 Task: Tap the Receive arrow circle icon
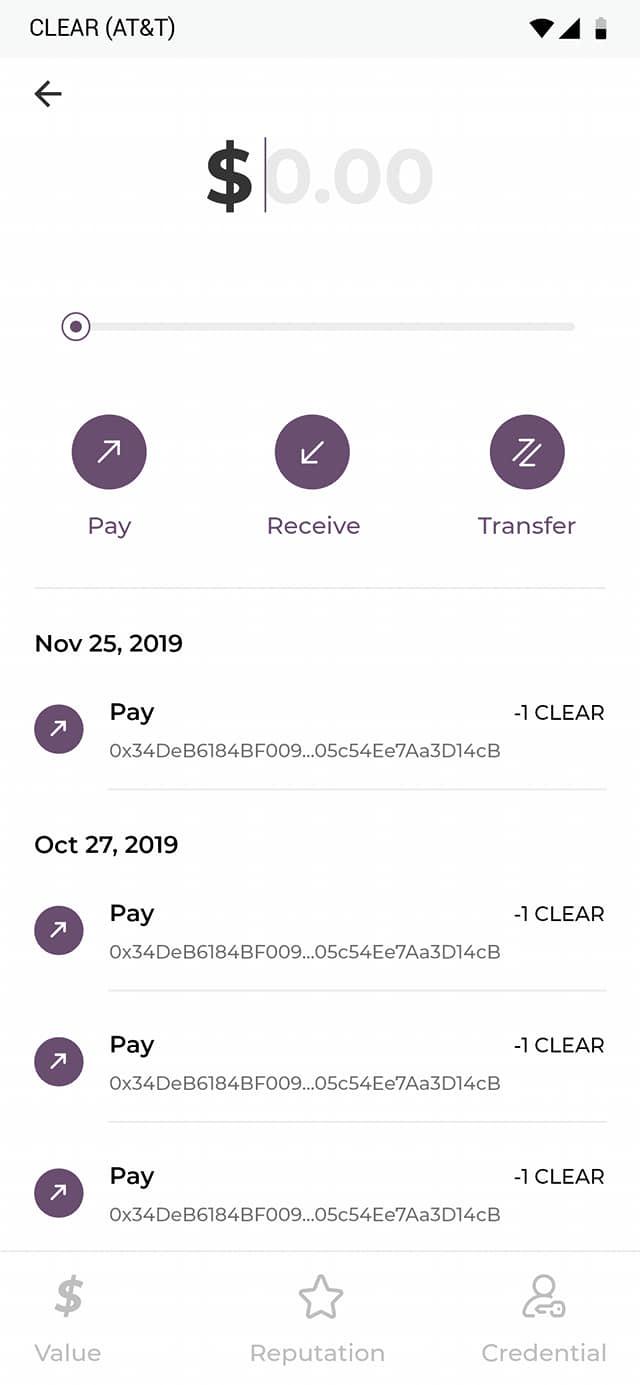coord(312,452)
